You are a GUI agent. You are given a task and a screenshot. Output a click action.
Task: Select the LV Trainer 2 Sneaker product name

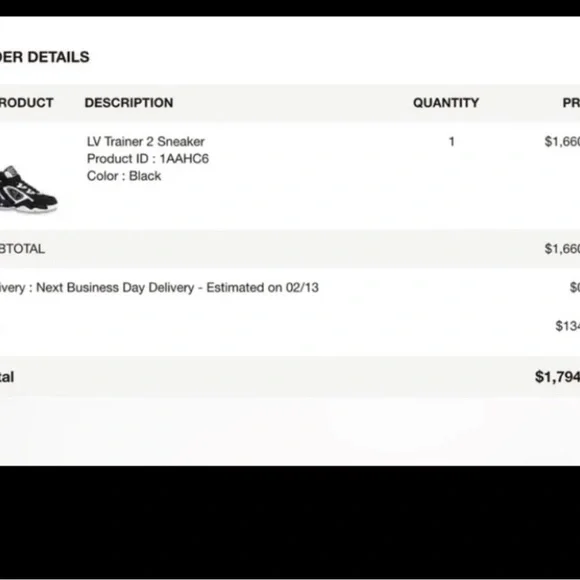145,141
